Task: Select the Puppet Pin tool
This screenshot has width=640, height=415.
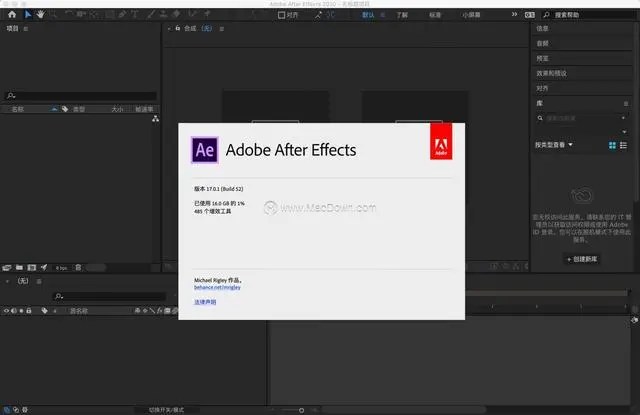Action: coord(207,15)
